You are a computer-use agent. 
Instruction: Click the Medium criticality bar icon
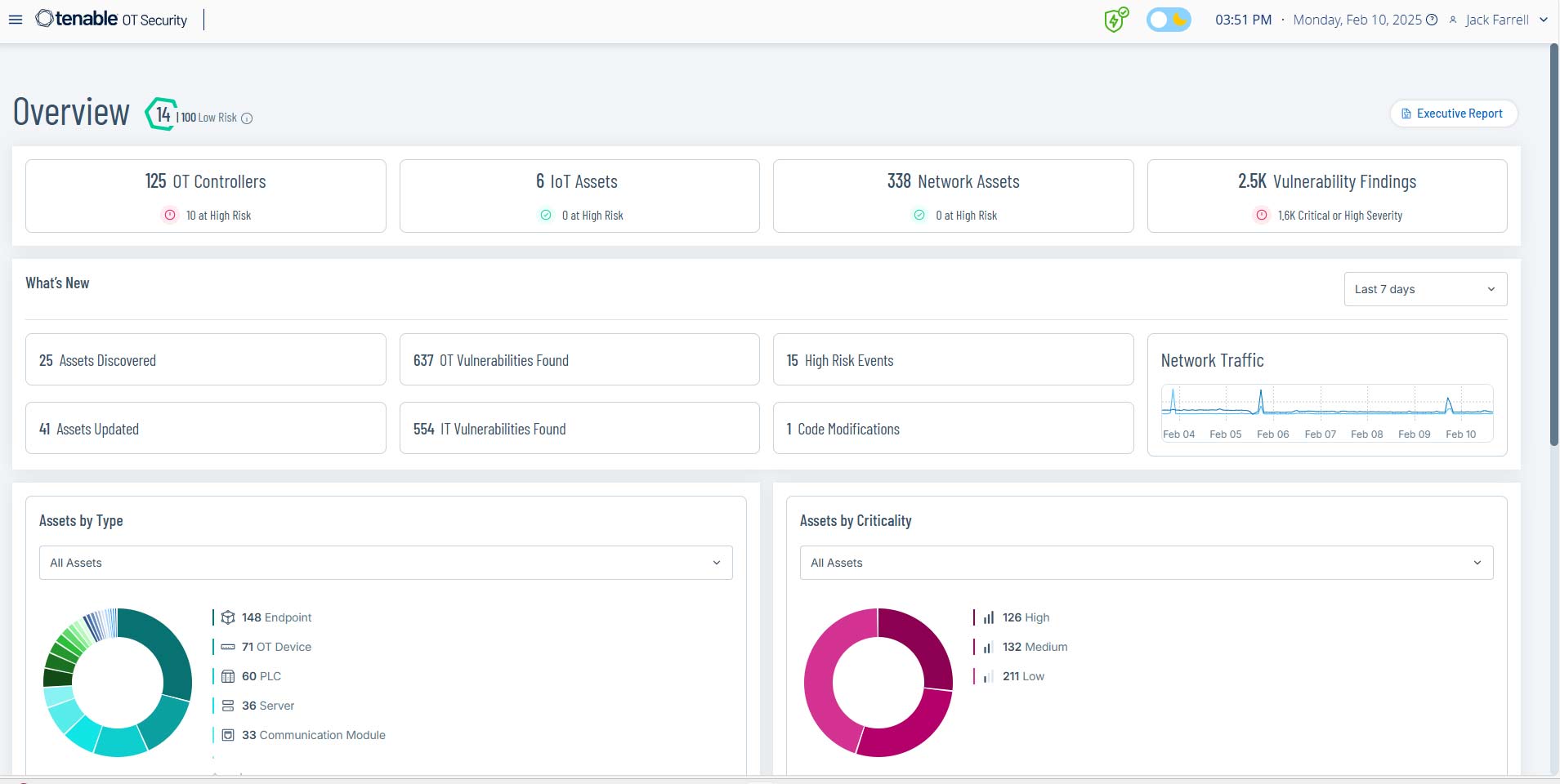click(989, 647)
